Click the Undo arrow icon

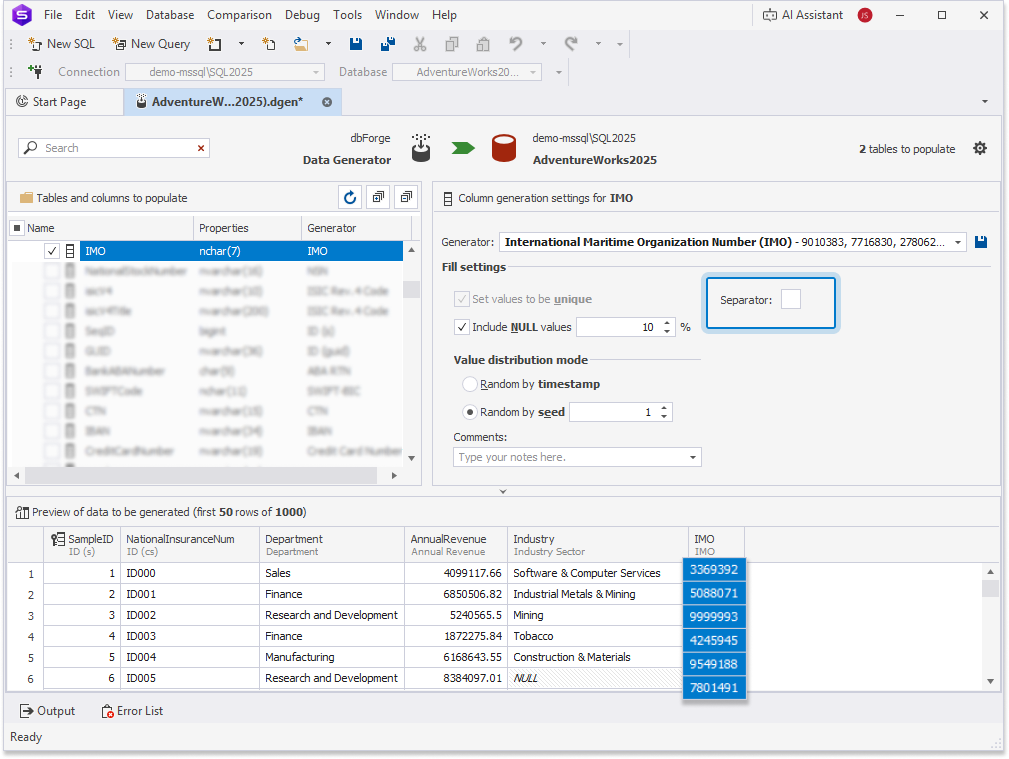515,44
